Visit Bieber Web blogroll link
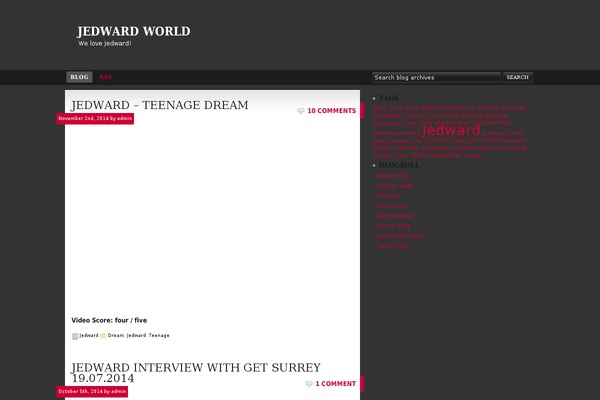600x400 pixels. tap(395, 186)
